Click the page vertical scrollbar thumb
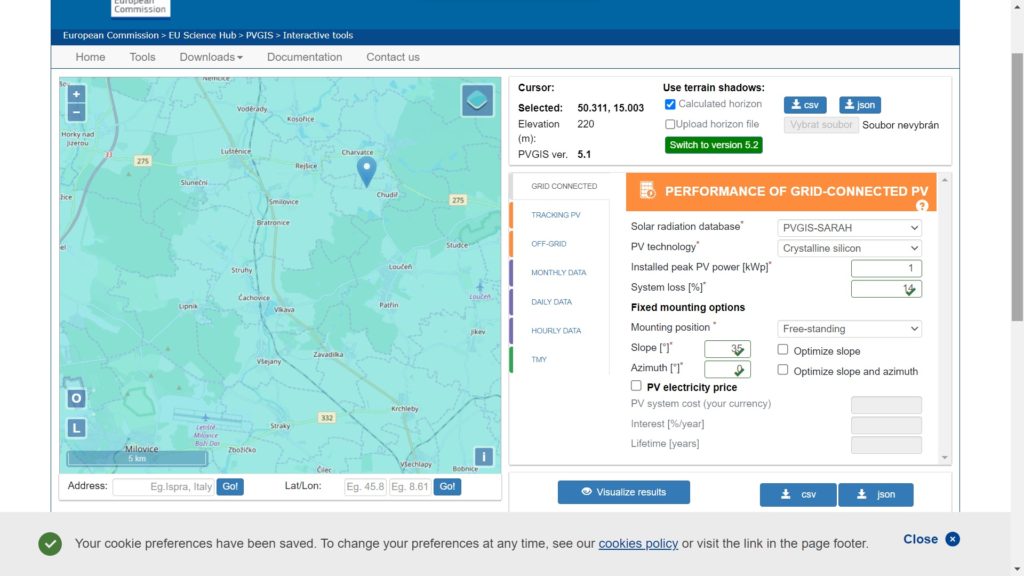The height and width of the screenshot is (576, 1024). (x=1017, y=187)
